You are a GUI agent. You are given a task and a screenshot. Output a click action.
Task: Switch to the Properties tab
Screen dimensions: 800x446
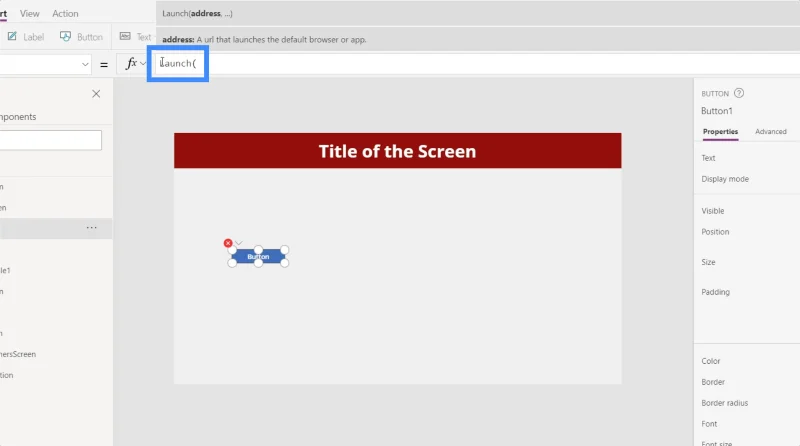720,132
